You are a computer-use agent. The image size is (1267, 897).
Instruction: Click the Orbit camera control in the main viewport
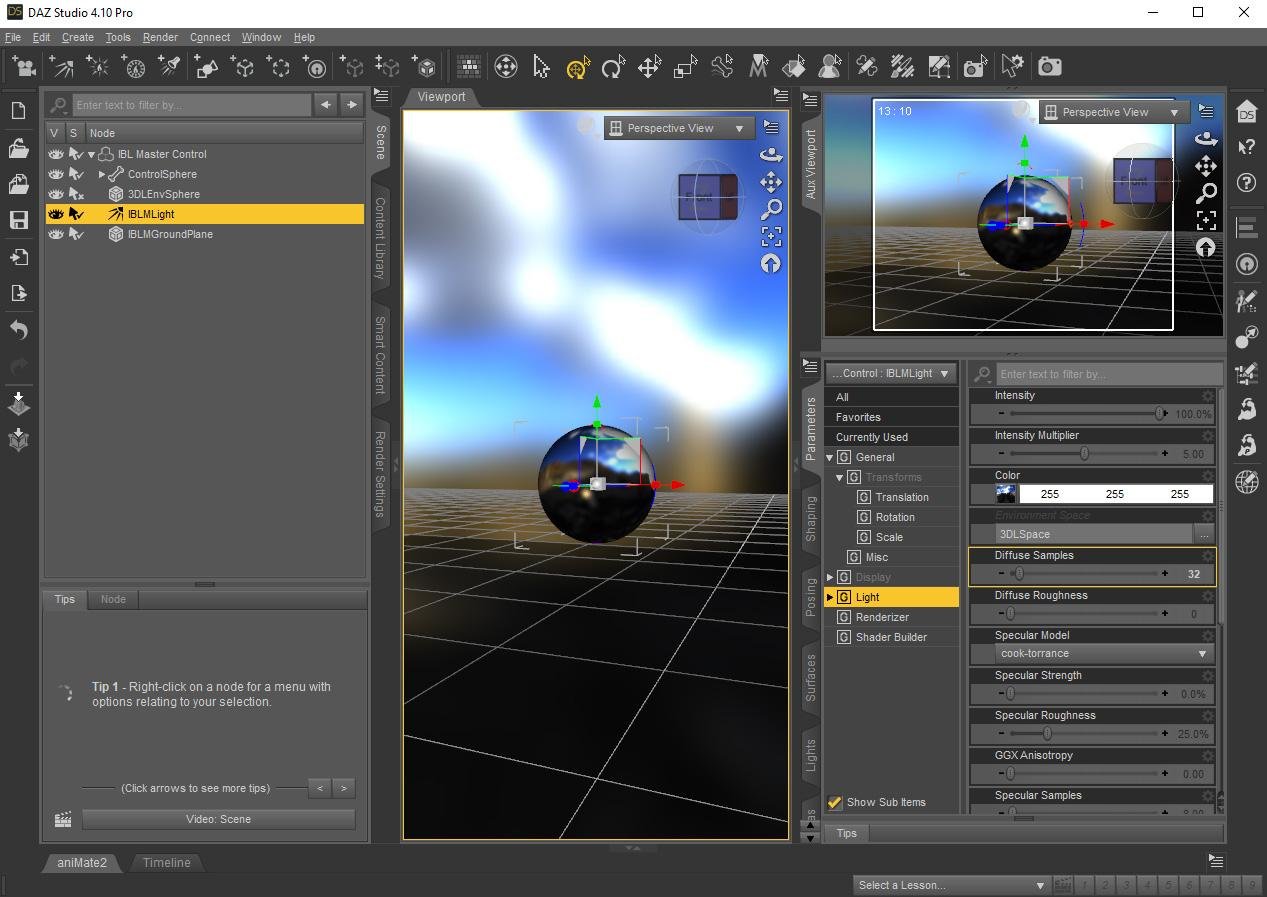pos(771,155)
